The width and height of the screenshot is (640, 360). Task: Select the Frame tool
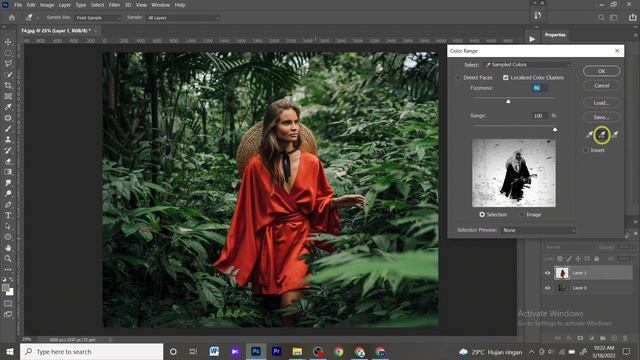click(x=8, y=96)
